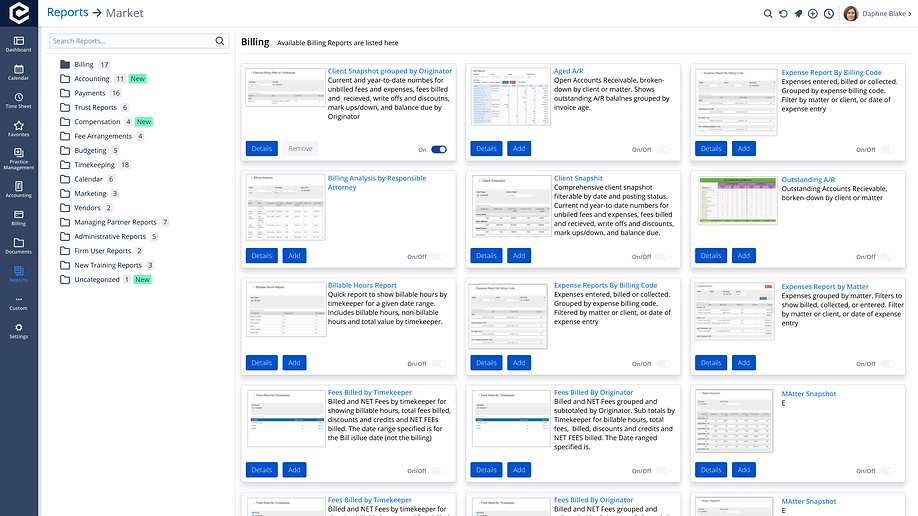Image resolution: width=918 pixels, height=516 pixels.
Task: Click the app logo at top left
Action: 19,13
